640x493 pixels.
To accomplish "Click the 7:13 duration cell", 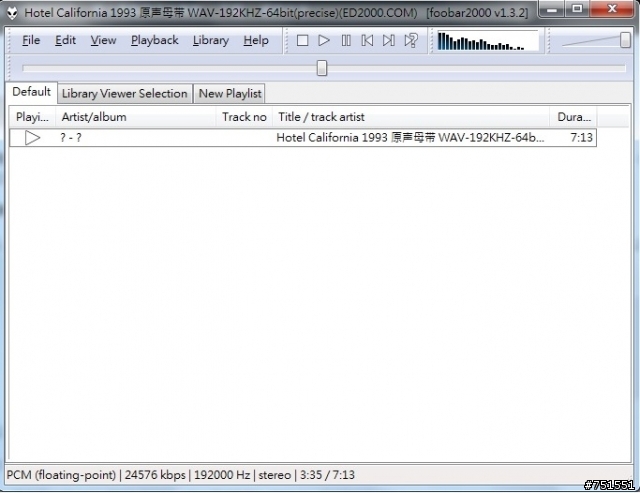I will 581,138.
